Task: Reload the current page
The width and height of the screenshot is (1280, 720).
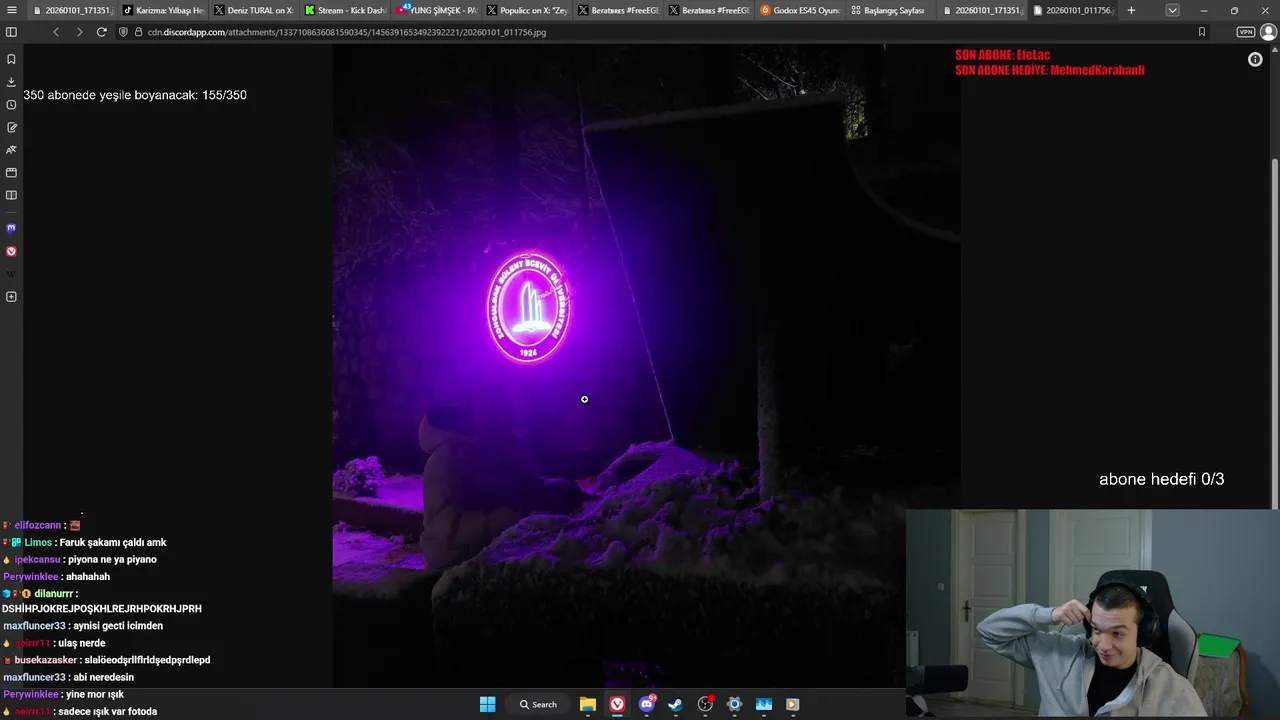Action: [101, 32]
